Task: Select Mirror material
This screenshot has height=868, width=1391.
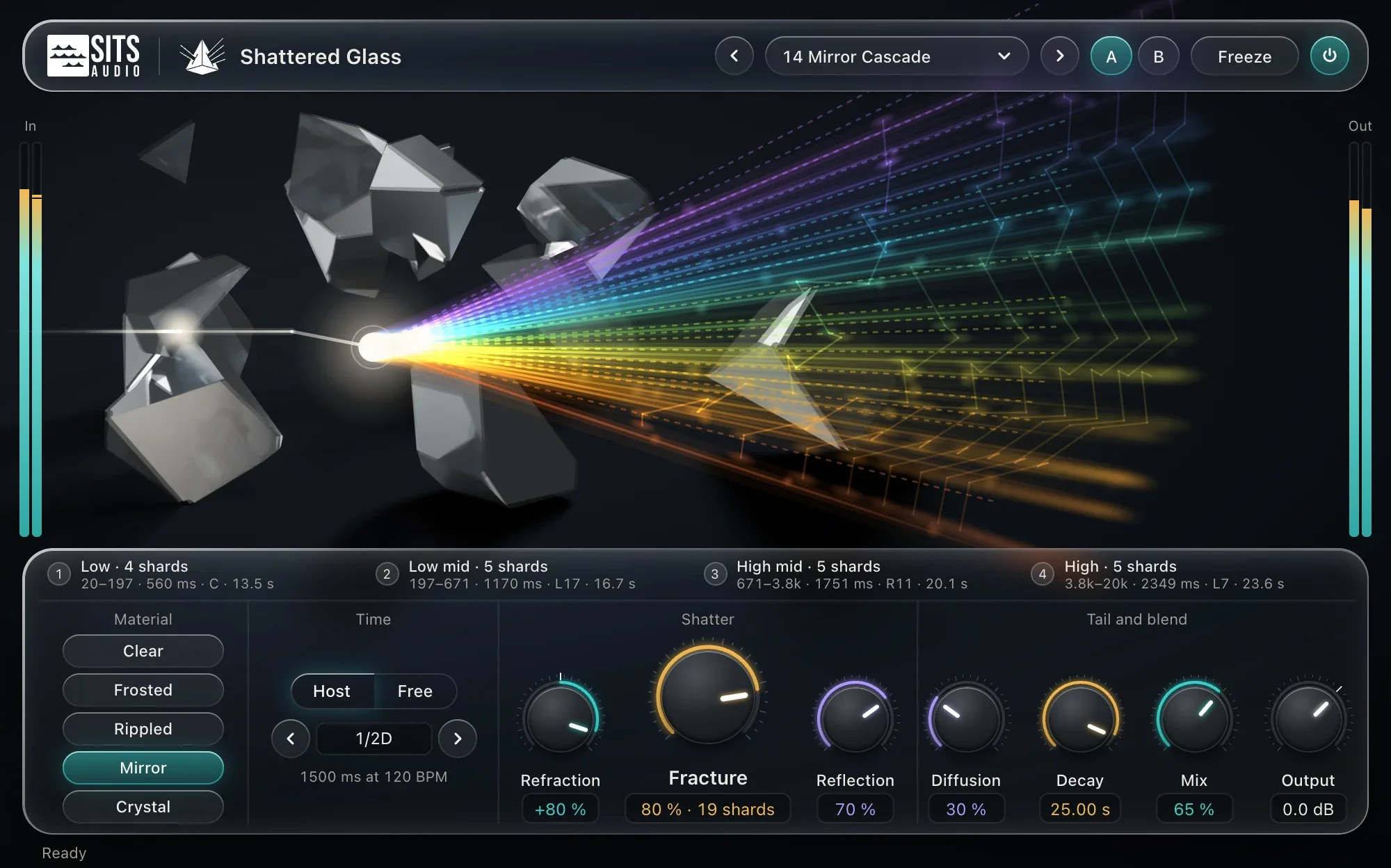Action: [143, 768]
